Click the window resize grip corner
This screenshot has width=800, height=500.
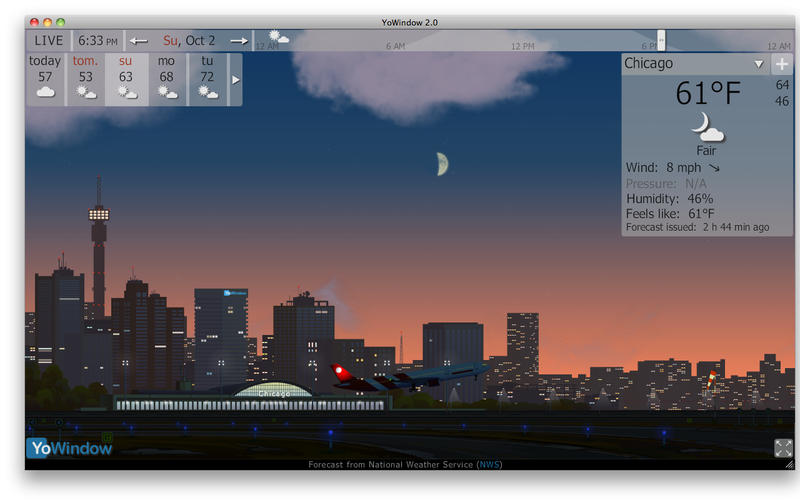(x=790, y=465)
